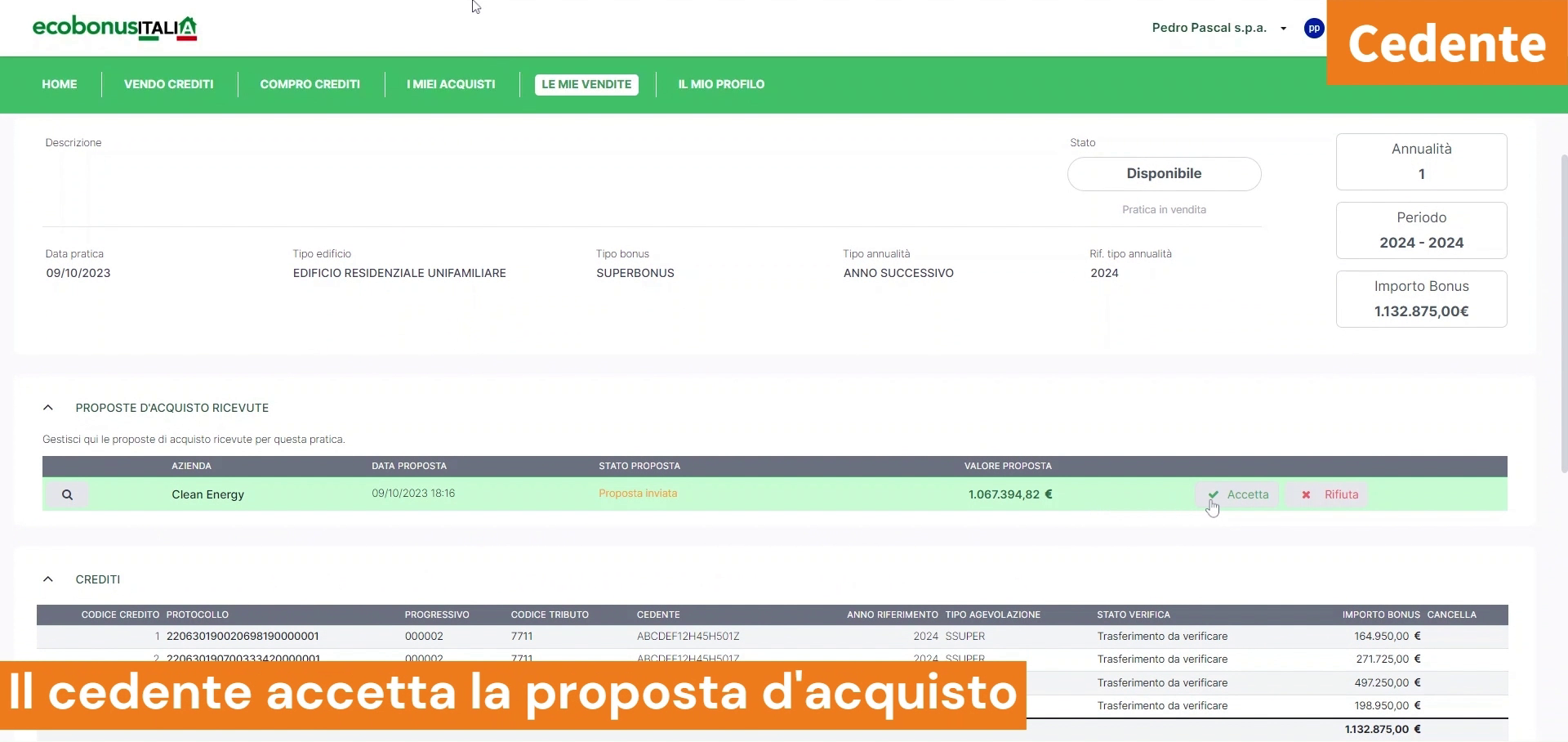Go to the Home menu item
The width and height of the screenshot is (1568, 742).
click(x=60, y=84)
